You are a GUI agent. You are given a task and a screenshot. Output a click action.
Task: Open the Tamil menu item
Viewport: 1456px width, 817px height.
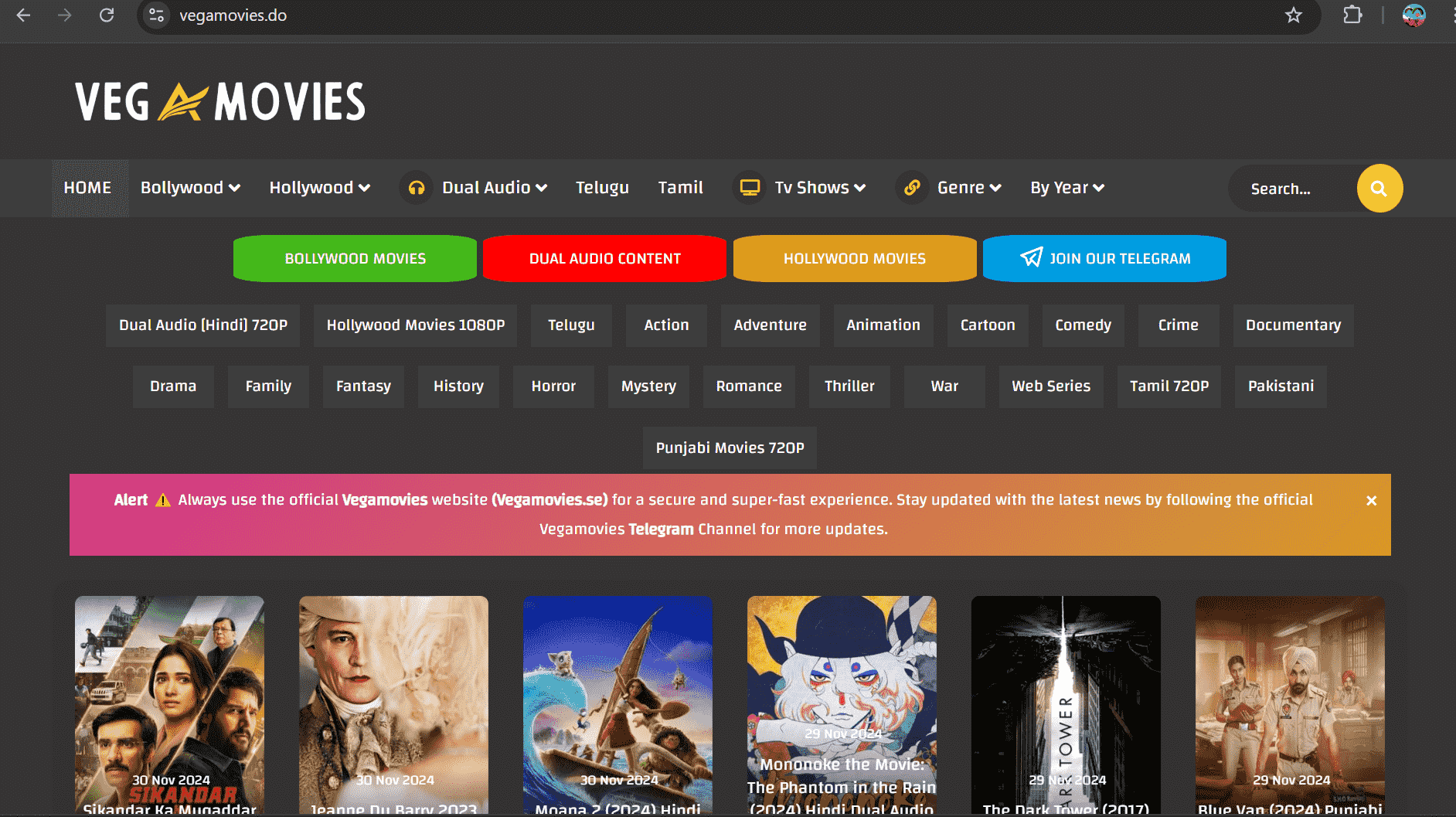[681, 188]
